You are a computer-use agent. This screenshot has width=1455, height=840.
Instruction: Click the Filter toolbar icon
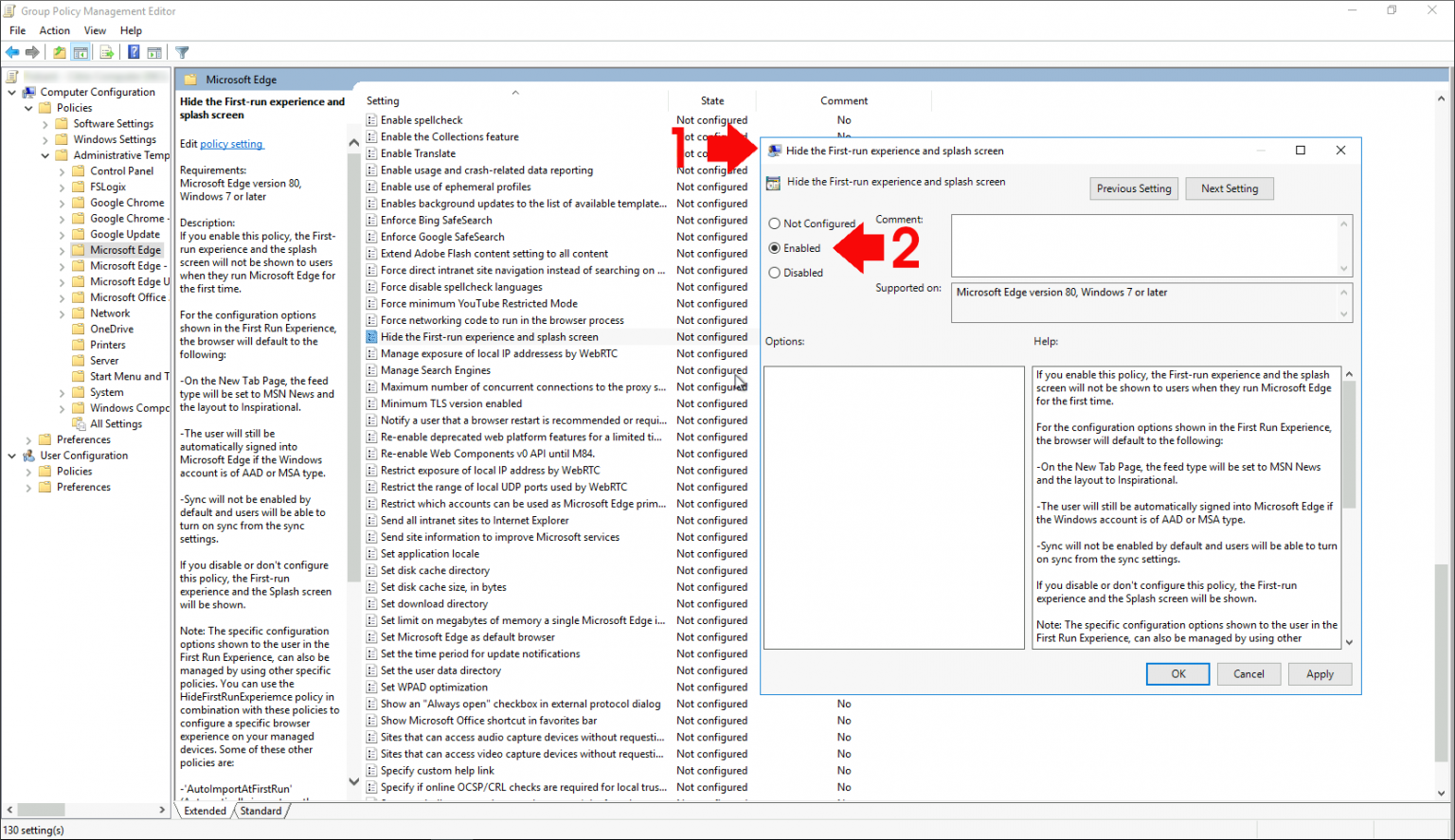tap(182, 52)
